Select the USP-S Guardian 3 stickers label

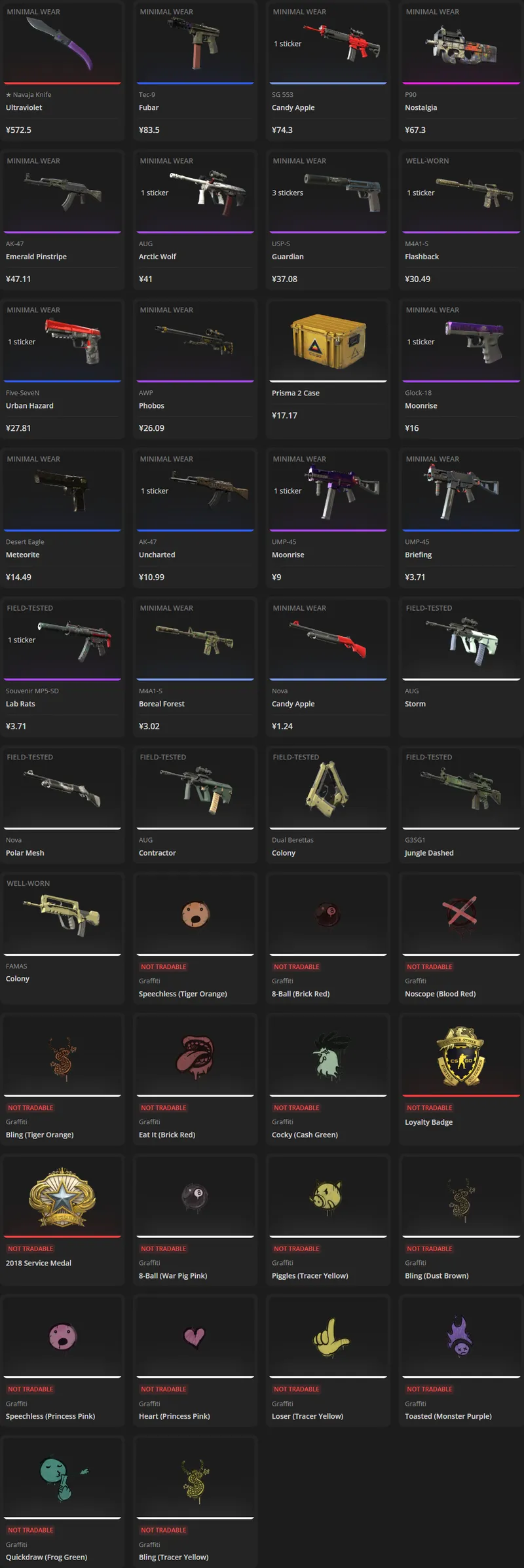tap(288, 193)
